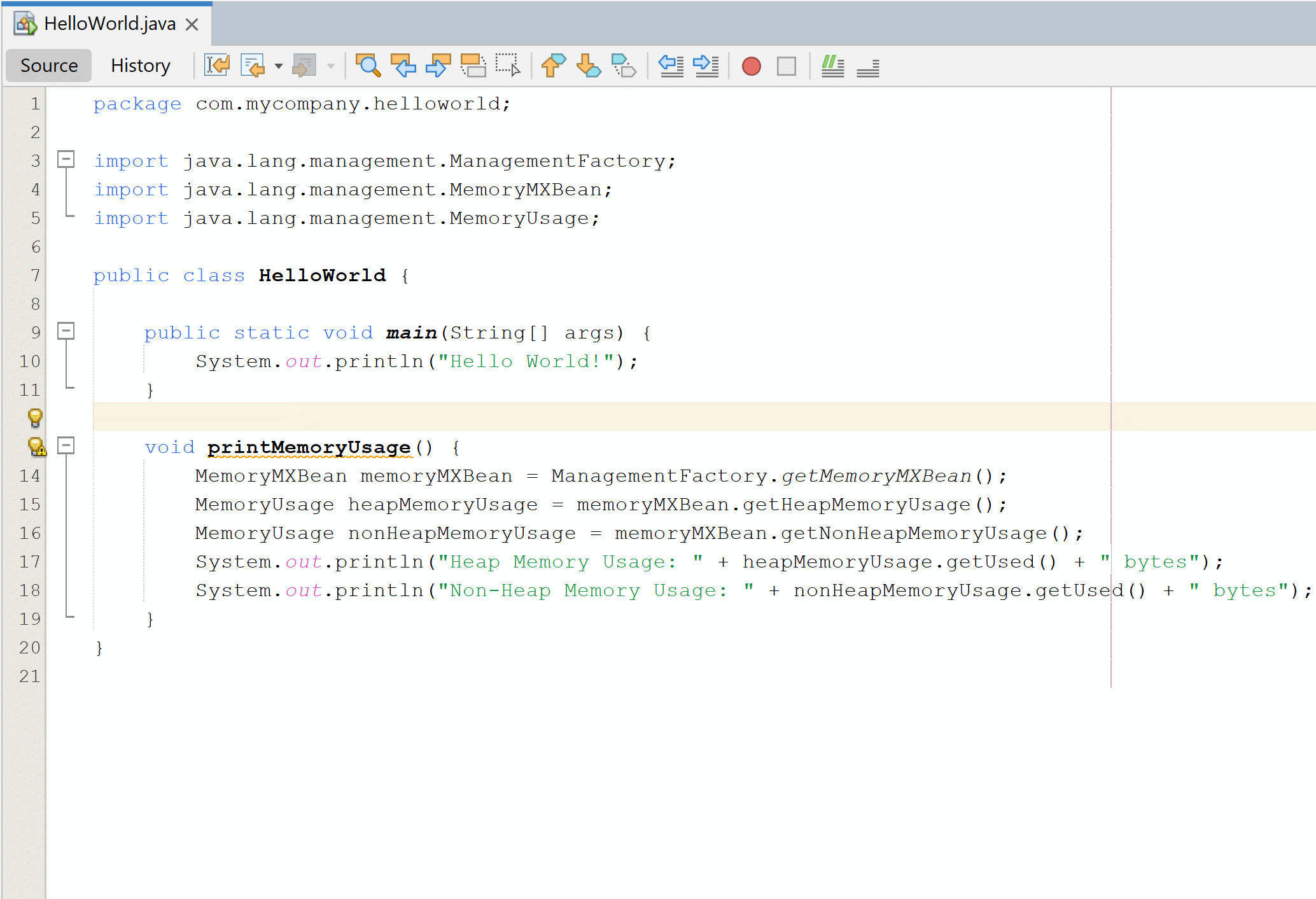Toggle Highlight Search icon
1316x899 pixels.
(x=473, y=66)
